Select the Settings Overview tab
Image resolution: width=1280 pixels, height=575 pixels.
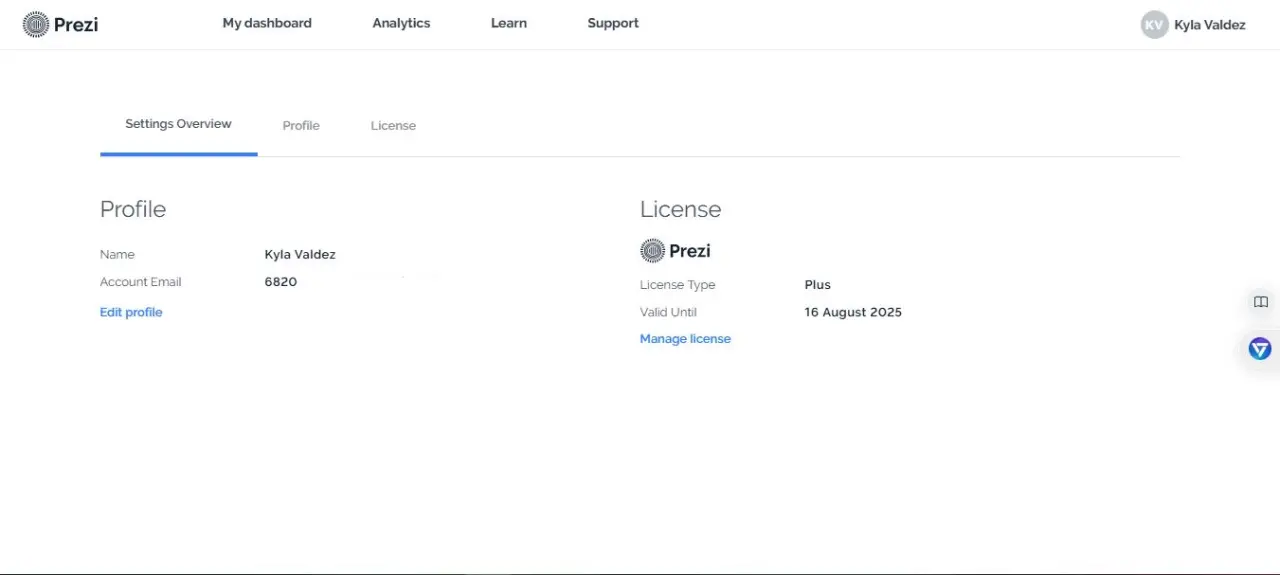tap(178, 124)
